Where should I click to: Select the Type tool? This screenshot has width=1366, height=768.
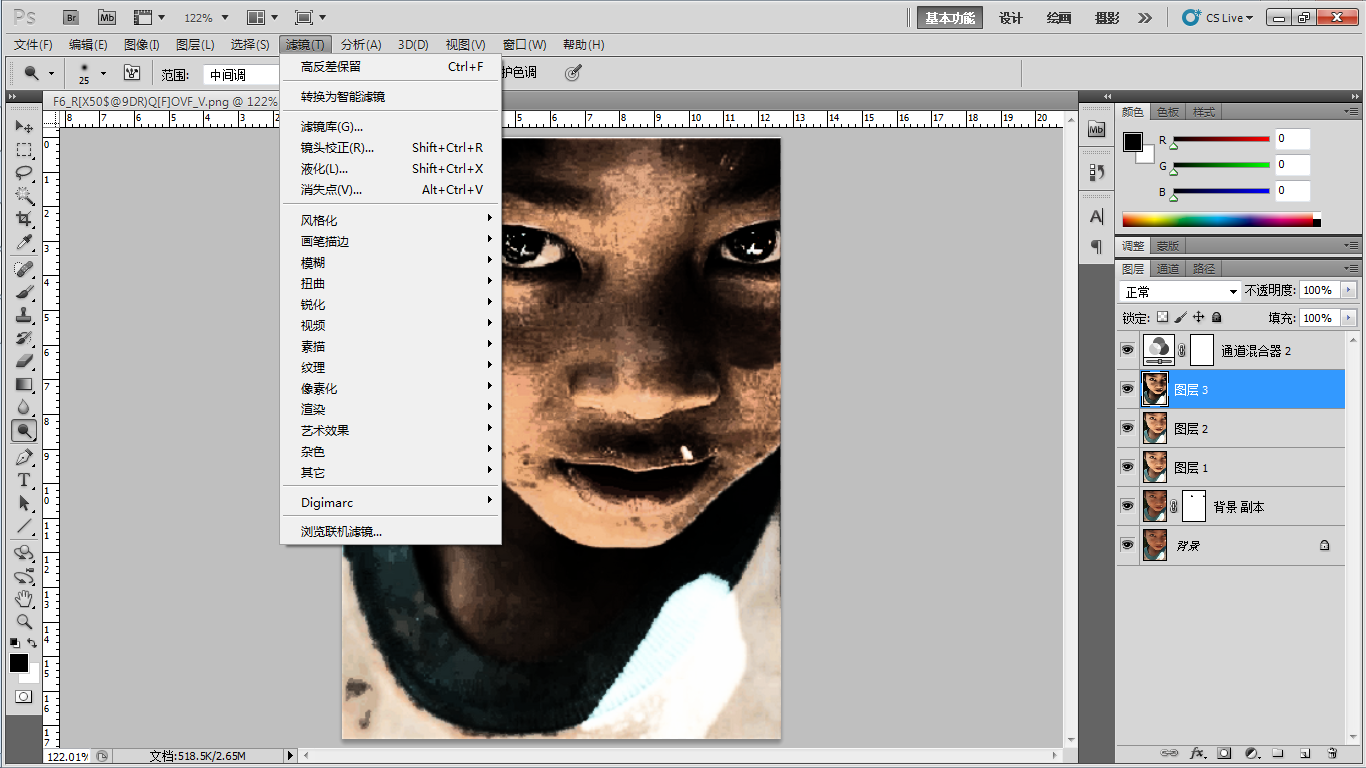[x=24, y=480]
